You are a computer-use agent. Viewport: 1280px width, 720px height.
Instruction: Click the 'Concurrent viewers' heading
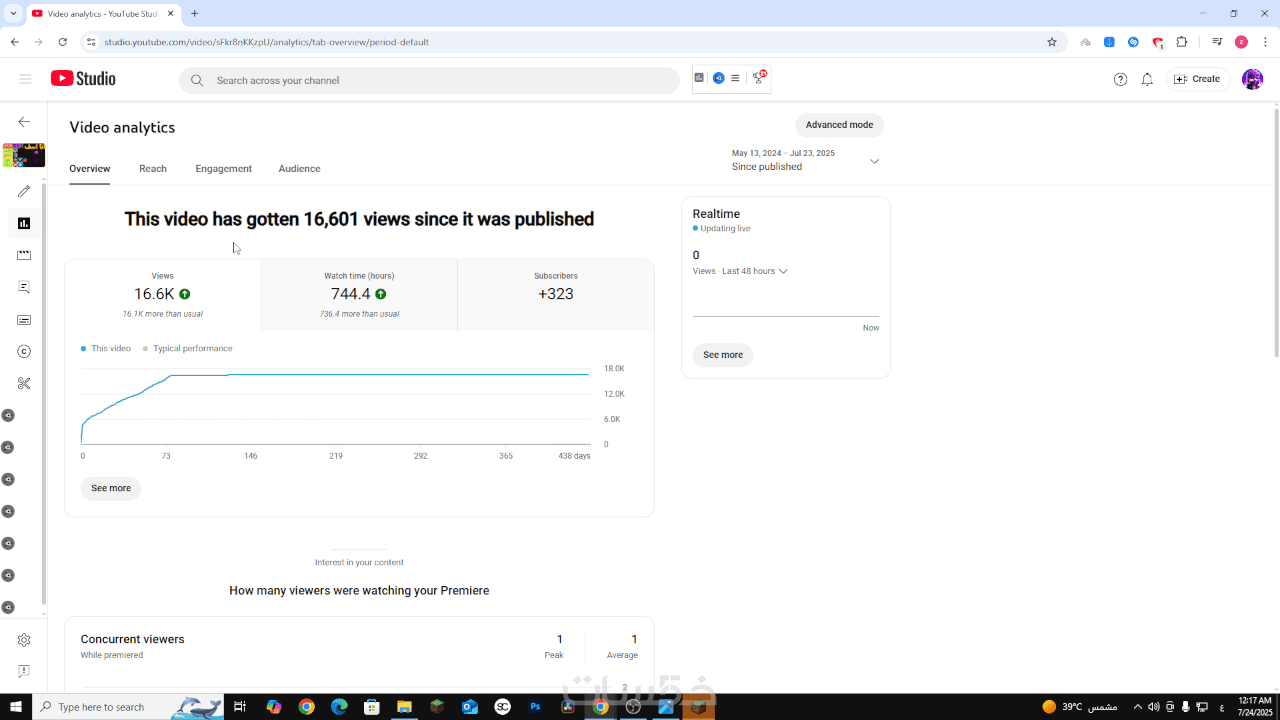click(133, 639)
